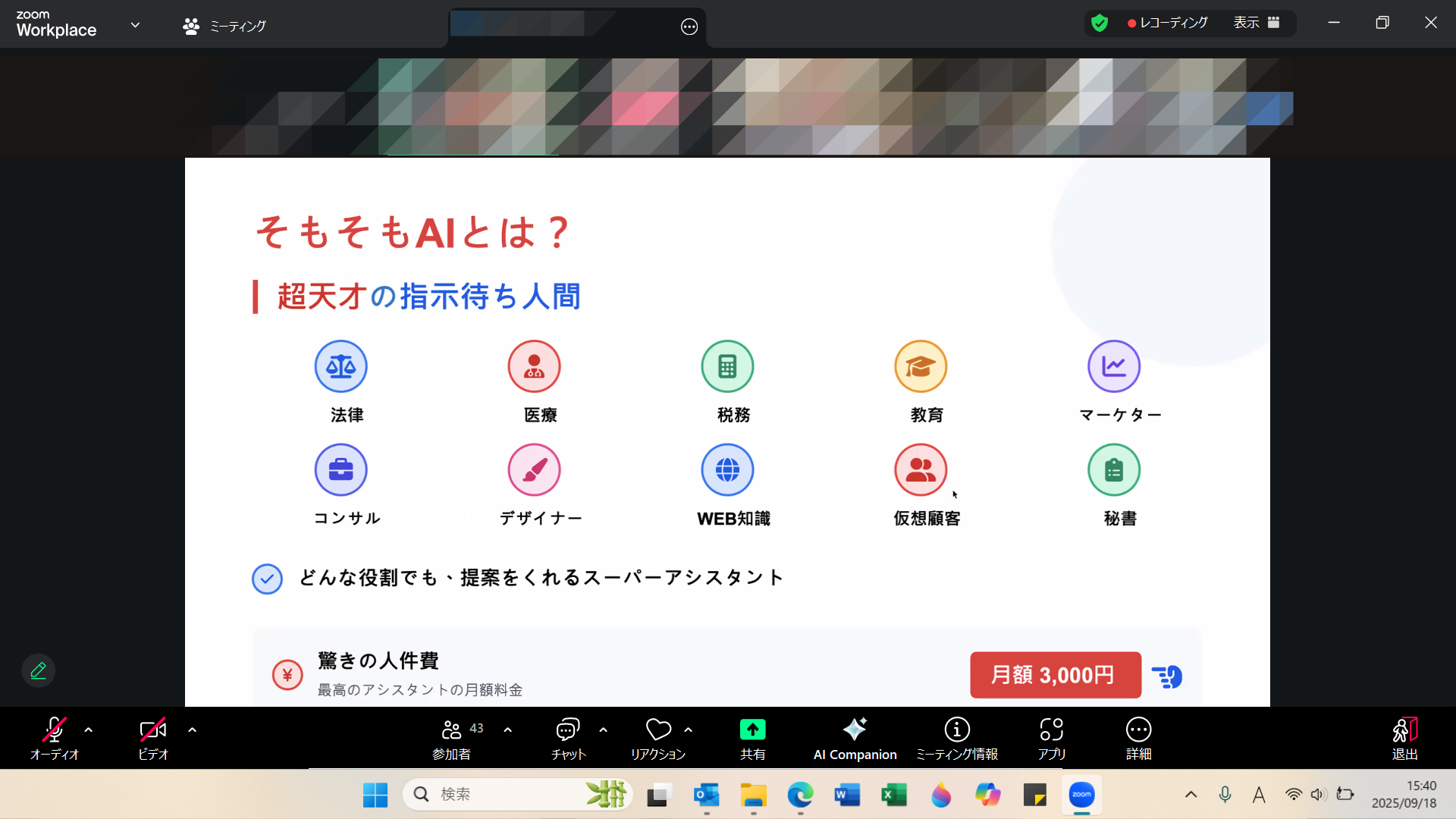
Task: Expand video options arrow
Action: 193,730
